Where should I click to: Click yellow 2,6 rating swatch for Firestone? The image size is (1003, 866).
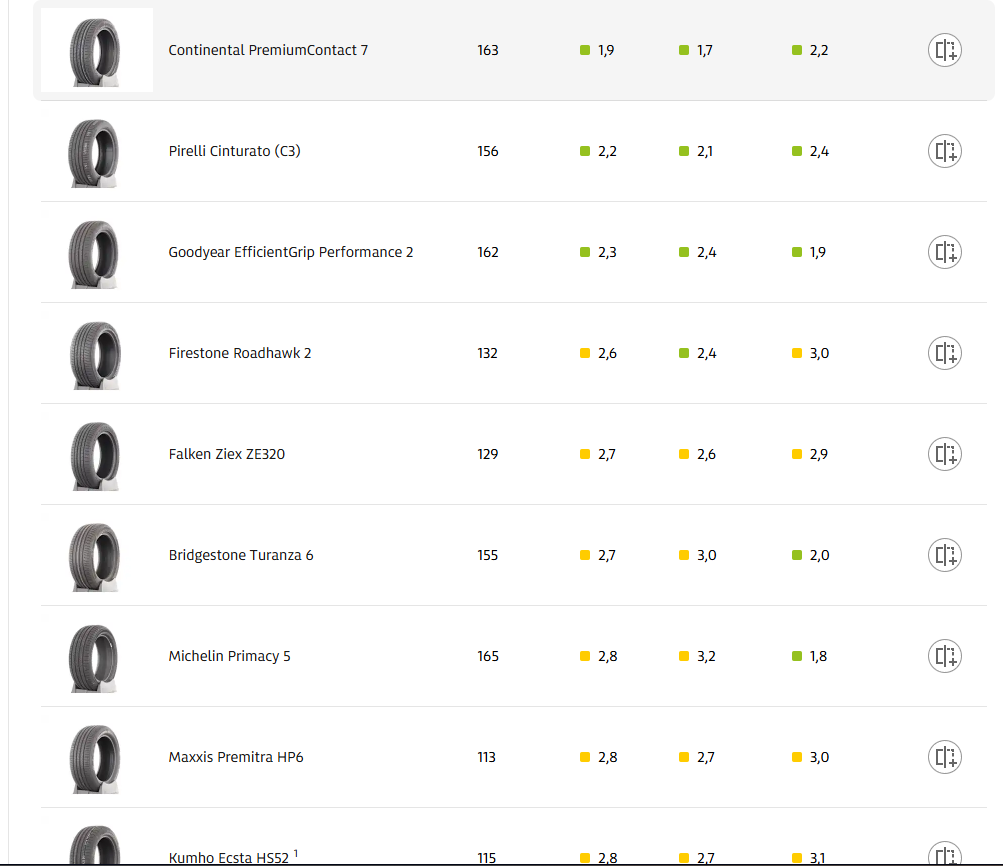585,353
